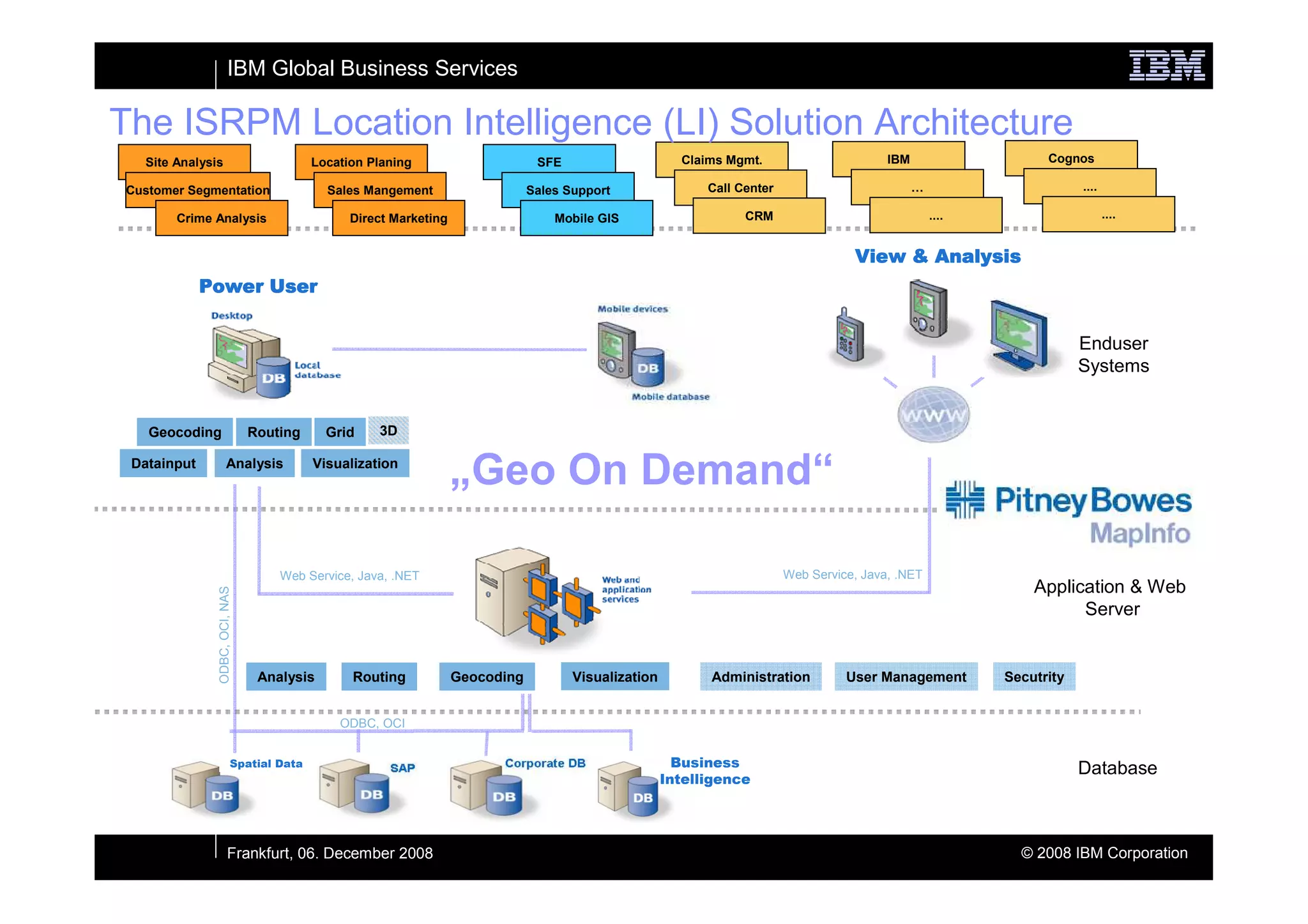
Task: Select the Crime Analysis tab
Action: (220, 218)
